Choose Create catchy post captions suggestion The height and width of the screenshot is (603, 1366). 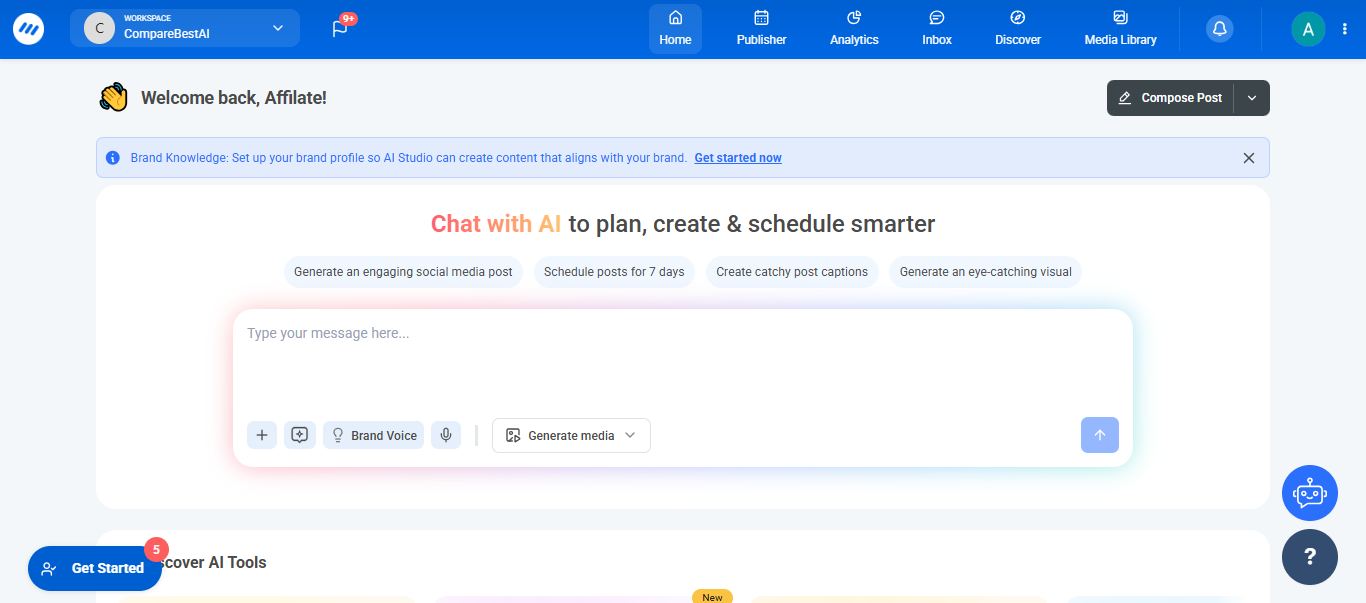click(792, 272)
